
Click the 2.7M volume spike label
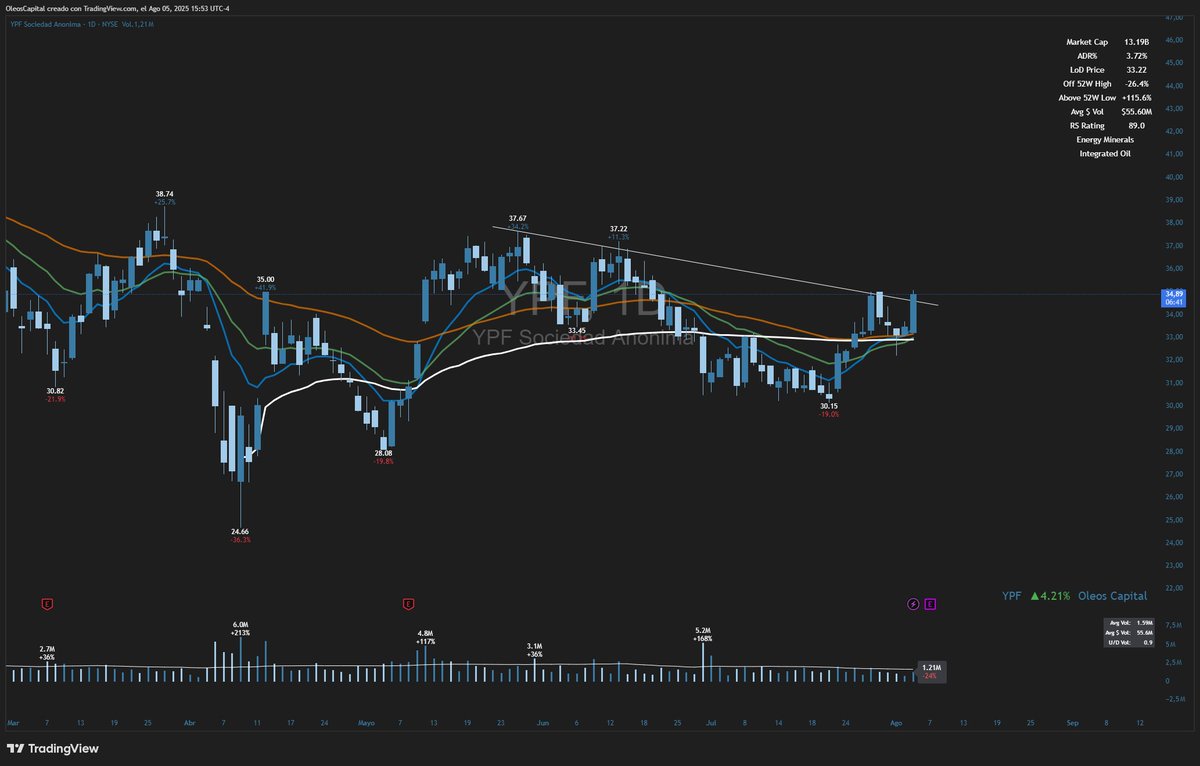click(x=47, y=649)
